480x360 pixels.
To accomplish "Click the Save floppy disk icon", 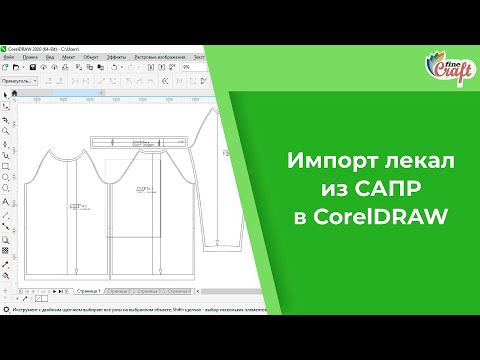I will (x=33, y=67).
